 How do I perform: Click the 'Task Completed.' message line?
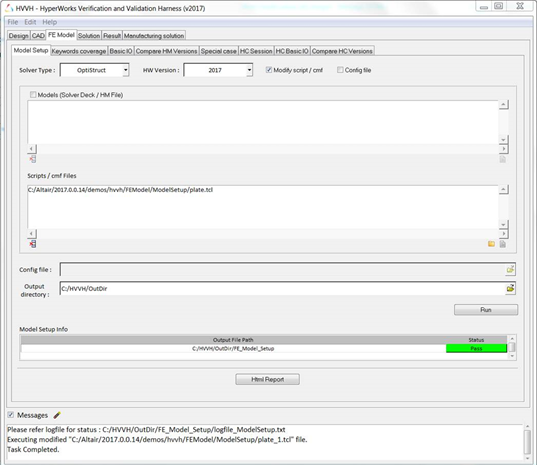[33, 449]
